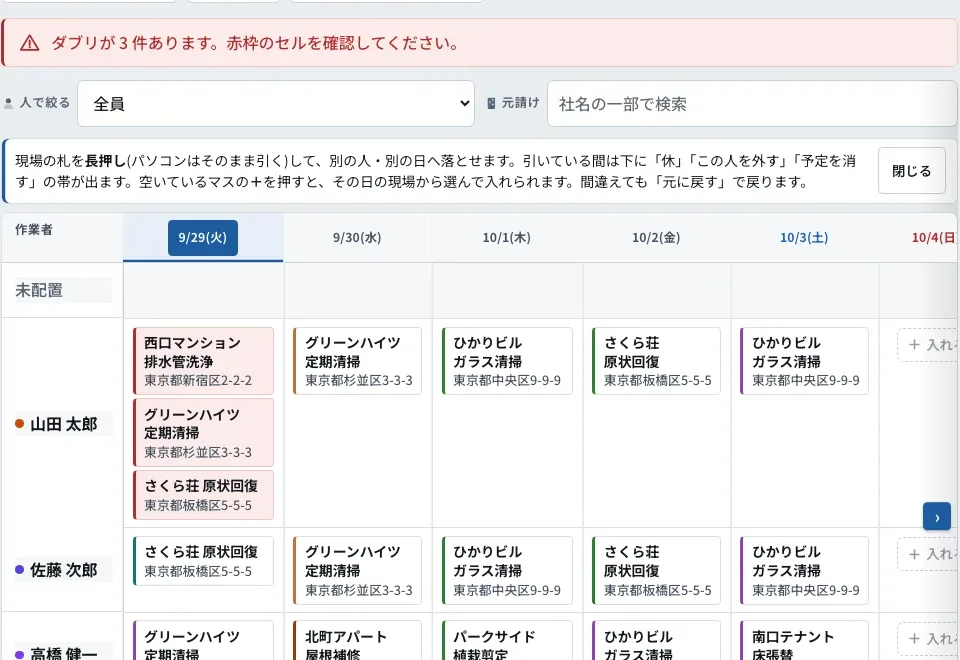Click orange dot next to 山田 太郎
Image resolution: width=960 pixels, height=660 pixels.
20,424
